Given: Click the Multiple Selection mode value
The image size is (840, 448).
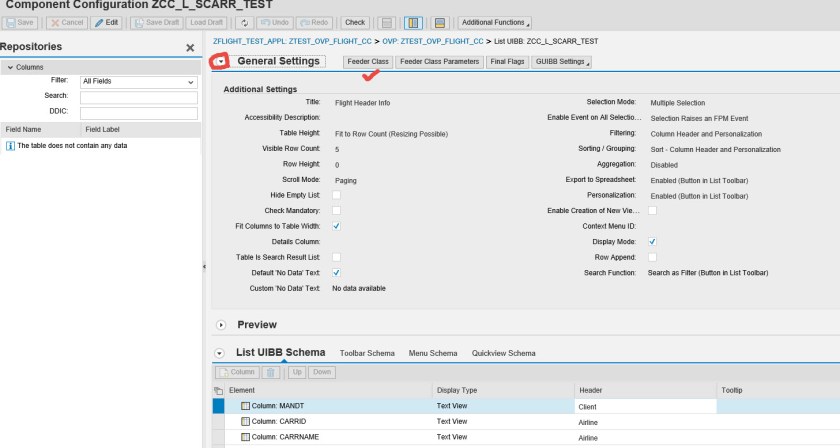Looking at the screenshot, I should tap(678, 103).
